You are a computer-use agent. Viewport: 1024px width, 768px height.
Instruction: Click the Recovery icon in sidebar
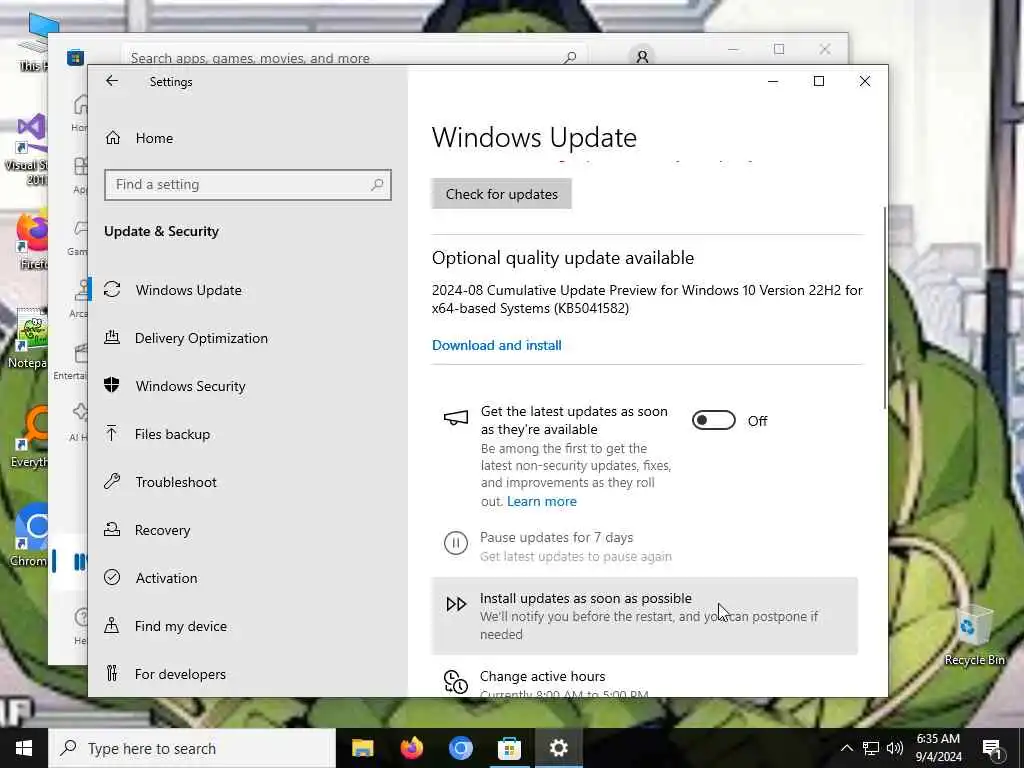click(x=112, y=530)
